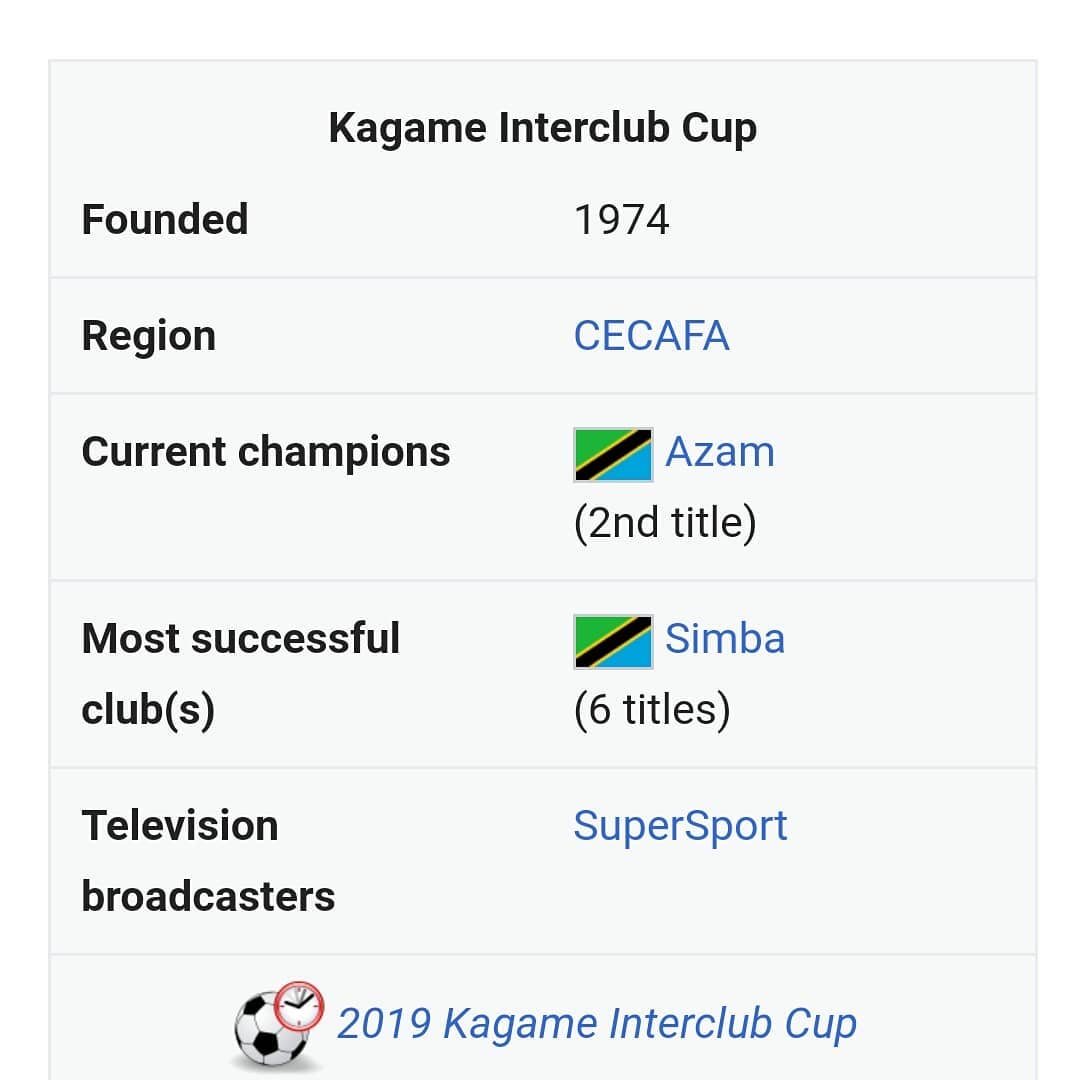This screenshot has width=1080, height=1080.
Task: Open the CECAFA region link
Action: click(x=651, y=336)
